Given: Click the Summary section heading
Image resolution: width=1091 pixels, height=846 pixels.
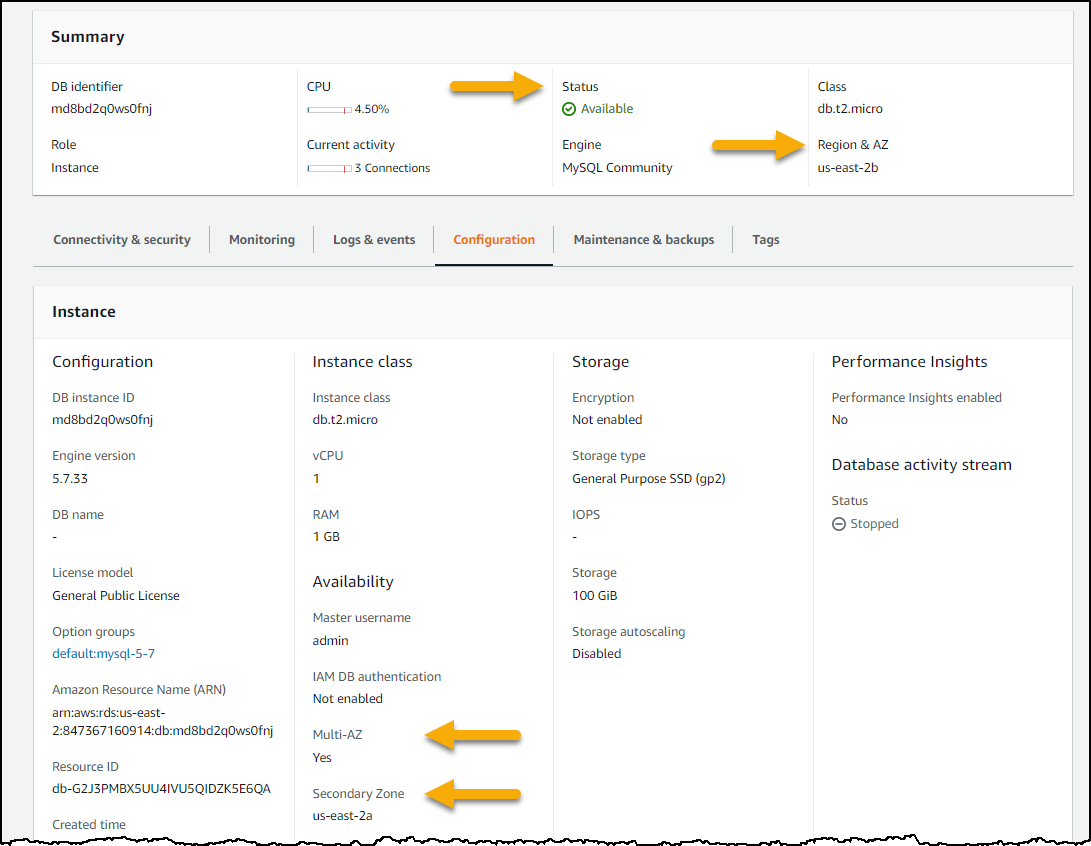Looking at the screenshot, I should [86, 36].
